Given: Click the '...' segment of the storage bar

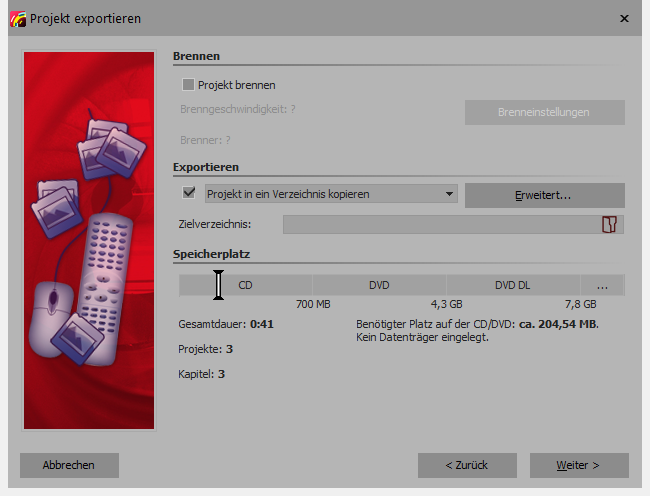Looking at the screenshot, I should pyautogui.click(x=602, y=285).
